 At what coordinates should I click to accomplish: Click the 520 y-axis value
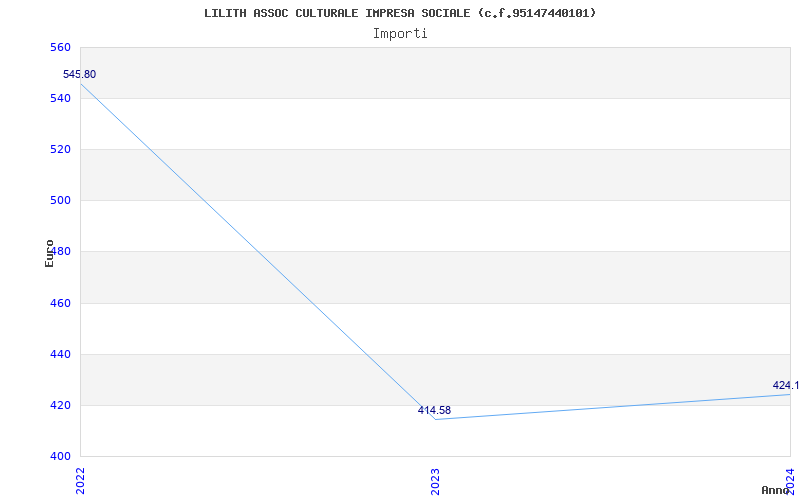tap(60, 149)
